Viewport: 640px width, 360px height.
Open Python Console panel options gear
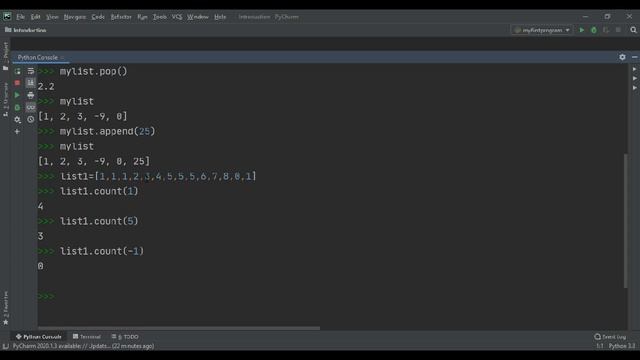point(622,57)
